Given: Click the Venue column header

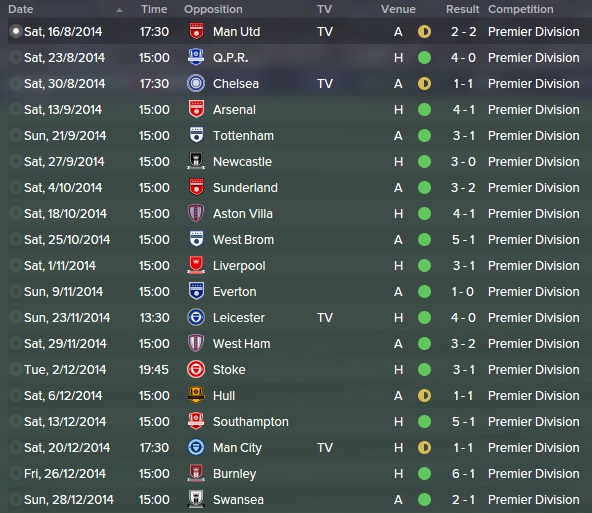Looking at the screenshot, I should click(398, 9).
